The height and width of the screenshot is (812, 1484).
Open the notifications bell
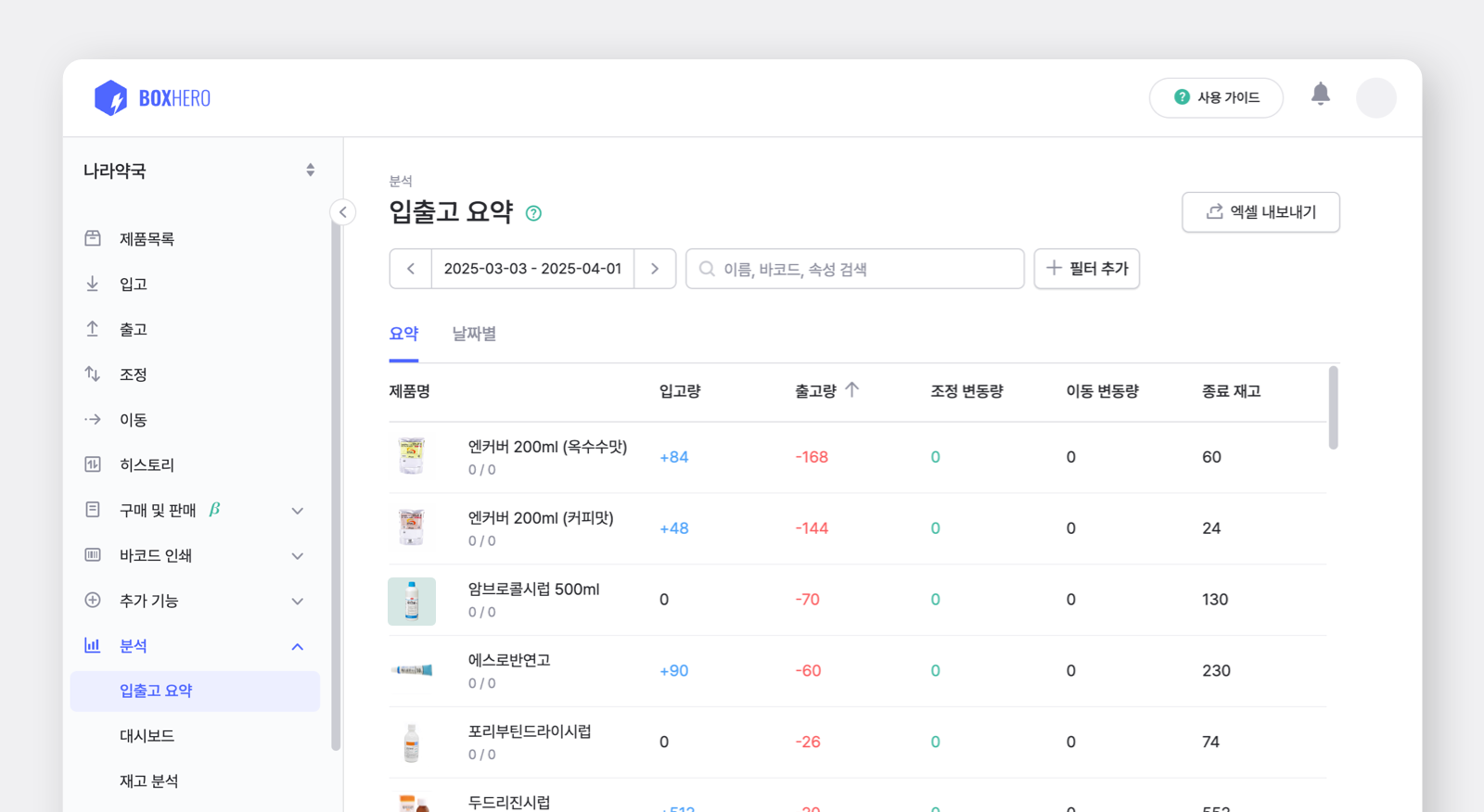coord(1320,94)
